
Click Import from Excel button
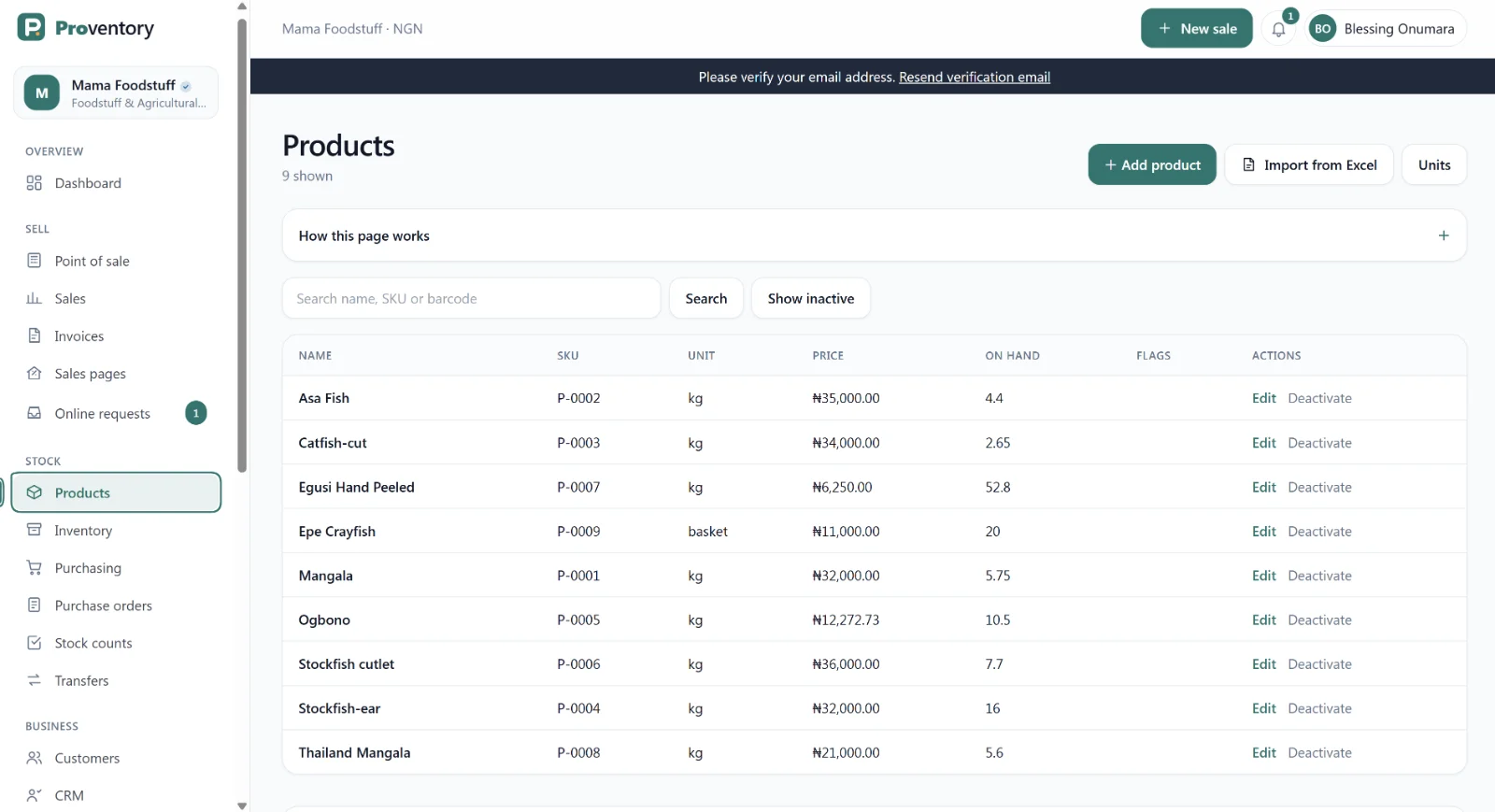[1309, 164]
